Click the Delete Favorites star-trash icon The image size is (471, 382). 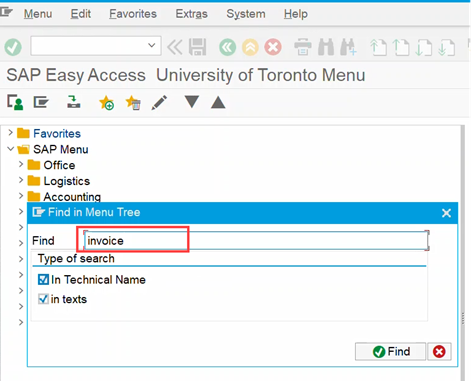pos(133,102)
